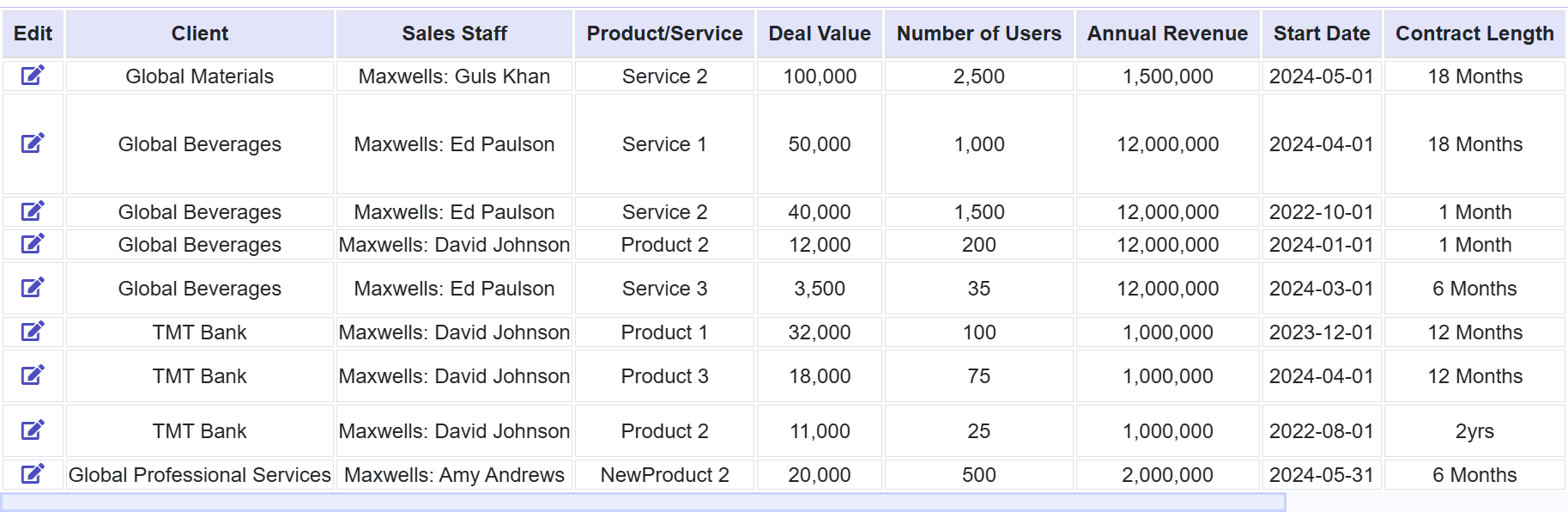
Task: Edit the TMT Bank Product 3 deal
Action: pos(33,375)
